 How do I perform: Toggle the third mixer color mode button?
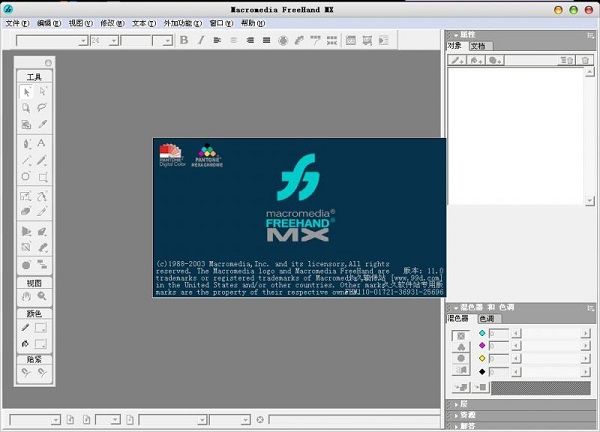tap(461, 358)
